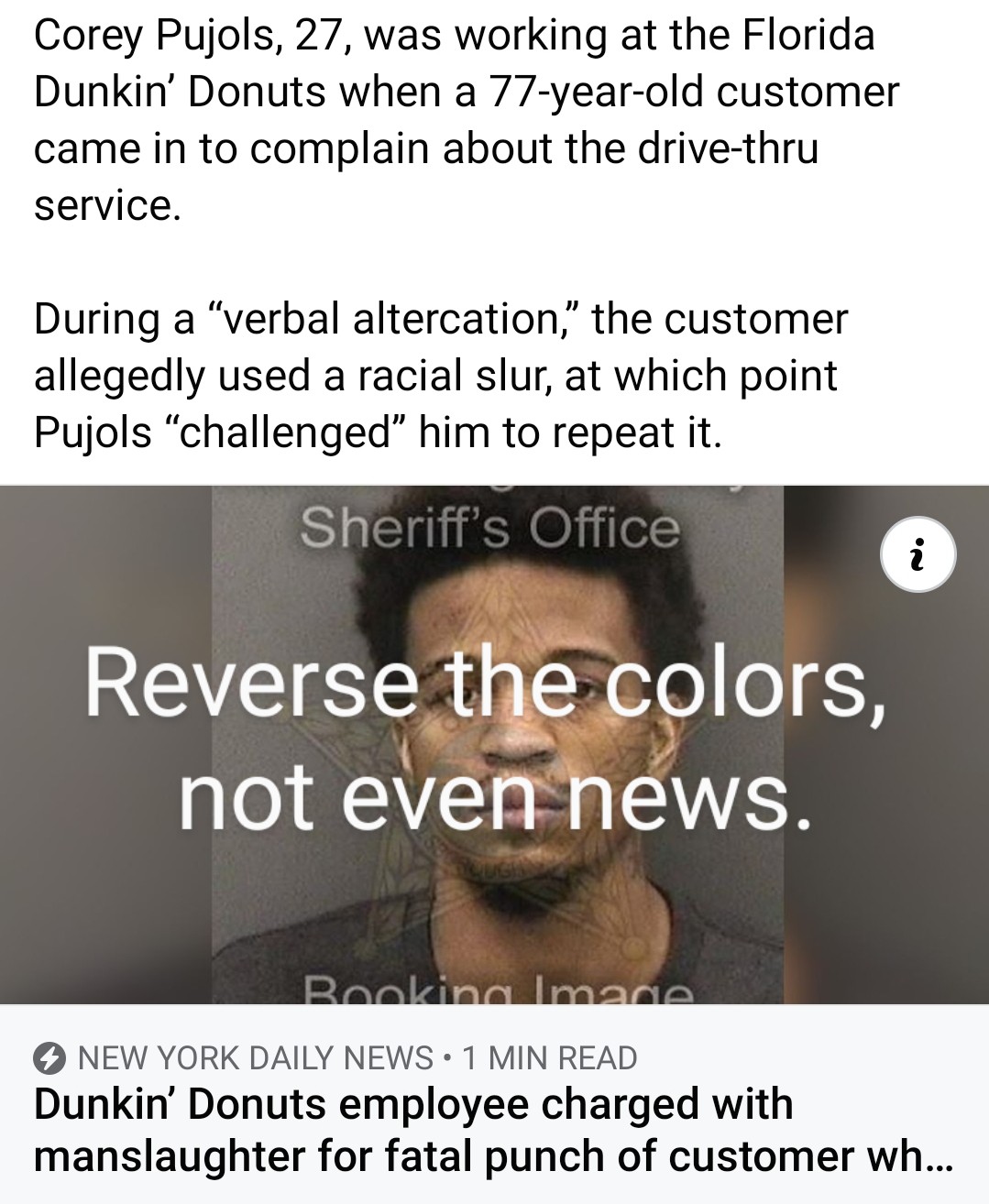Viewport: 989px width, 1204px height.
Task: Tap the 1 MIN READ label
Action: click(x=549, y=1058)
